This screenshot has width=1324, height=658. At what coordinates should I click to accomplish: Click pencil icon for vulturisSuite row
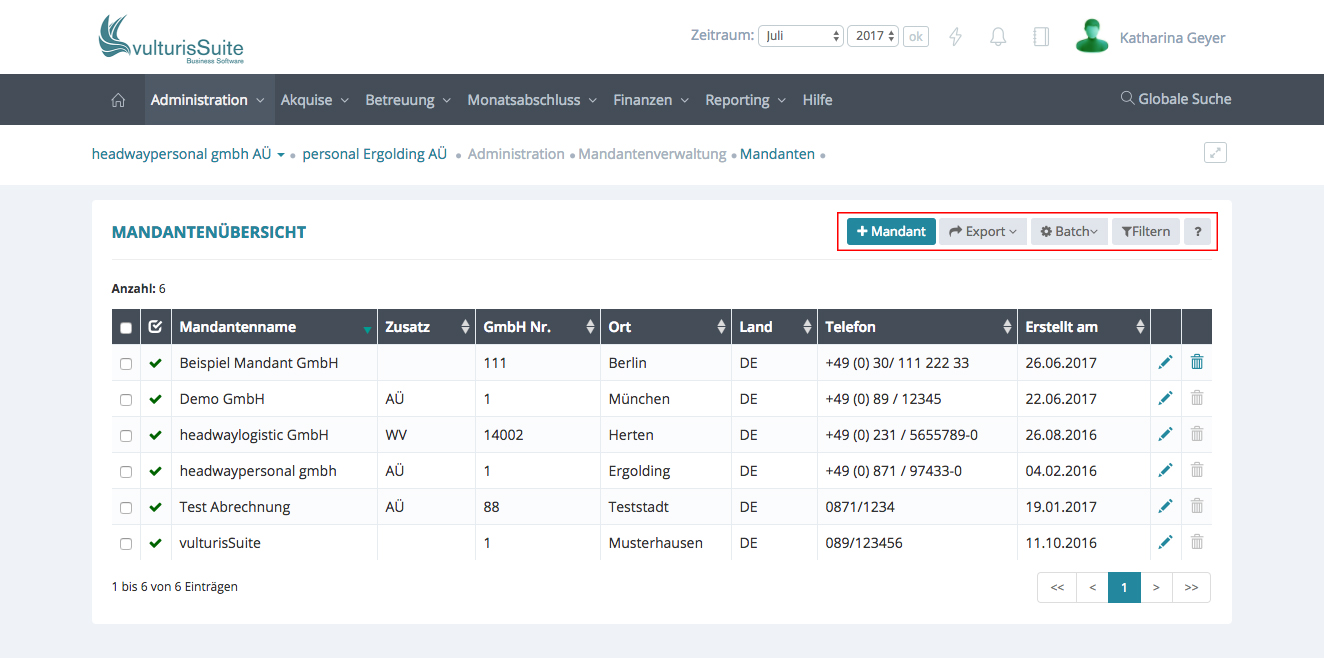tap(1165, 543)
